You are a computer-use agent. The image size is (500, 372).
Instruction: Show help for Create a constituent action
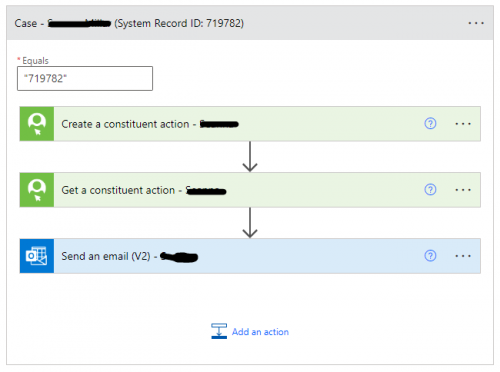tap(430, 123)
